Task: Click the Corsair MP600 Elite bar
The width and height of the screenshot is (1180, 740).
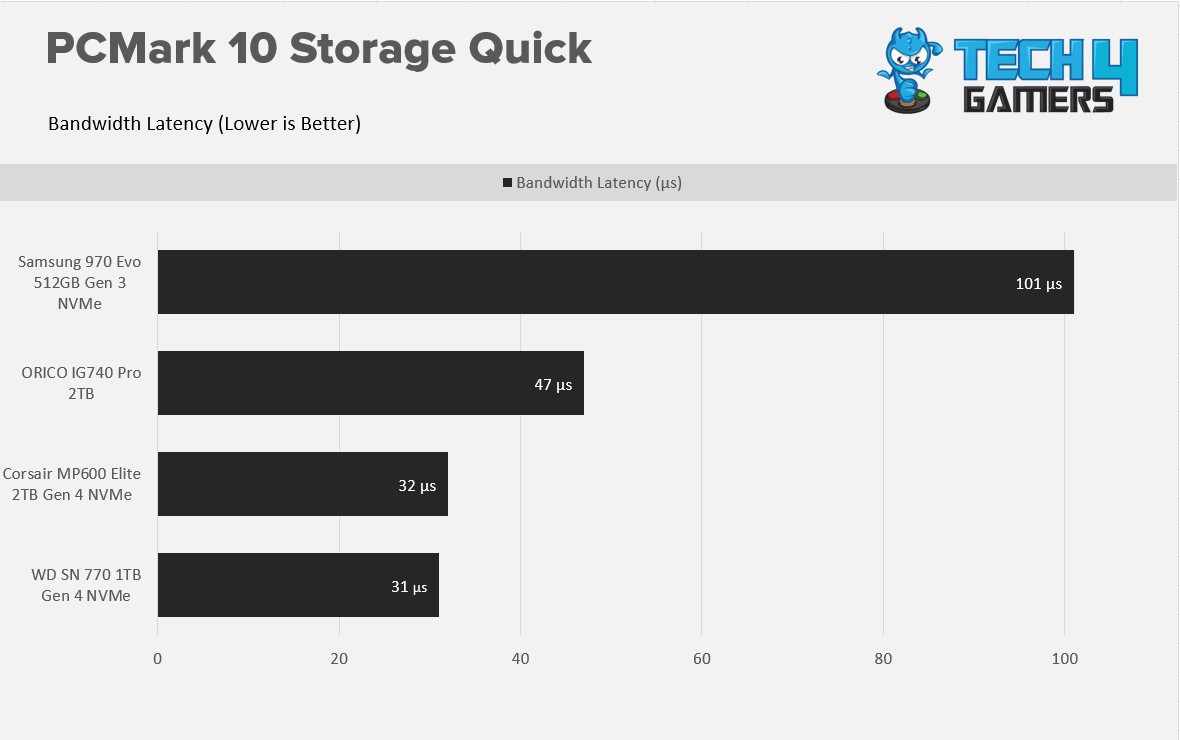Action: pos(303,484)
